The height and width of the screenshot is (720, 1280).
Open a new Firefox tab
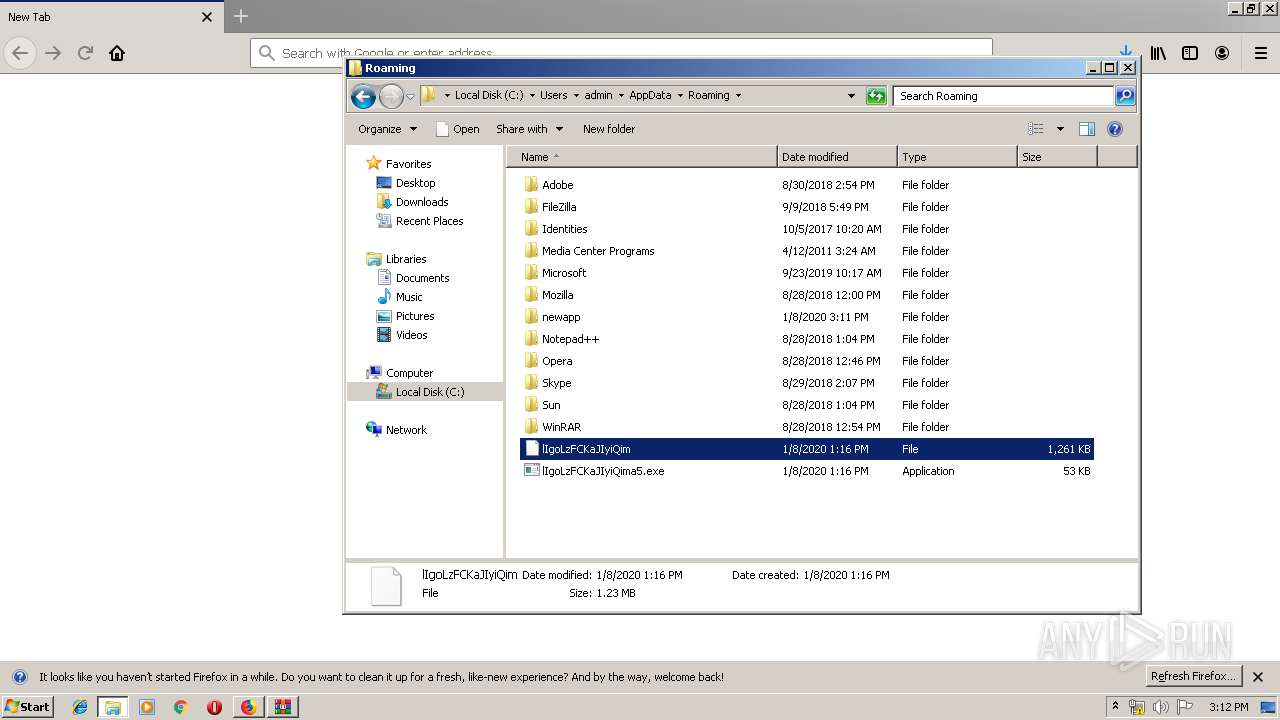240,16
